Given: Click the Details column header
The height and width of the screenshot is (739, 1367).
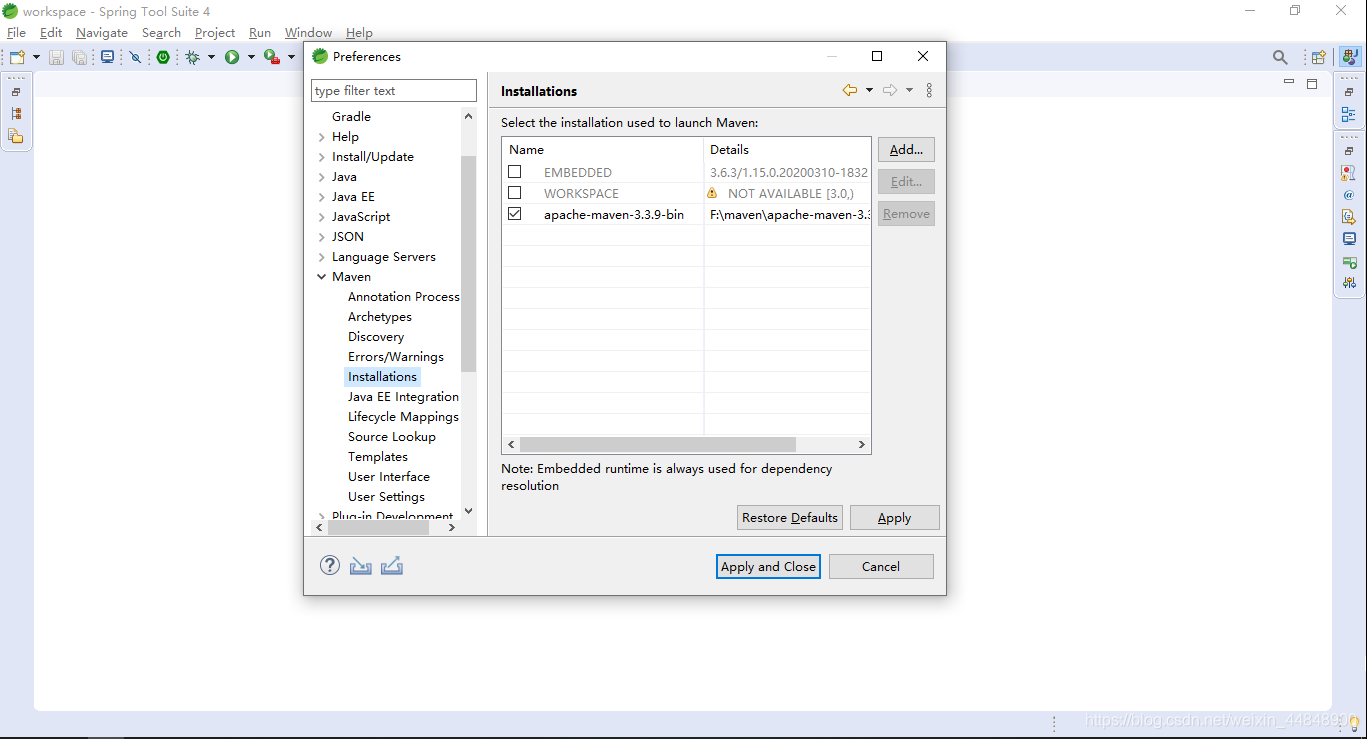Looking at the screenshot, I should tap(787, 149).
